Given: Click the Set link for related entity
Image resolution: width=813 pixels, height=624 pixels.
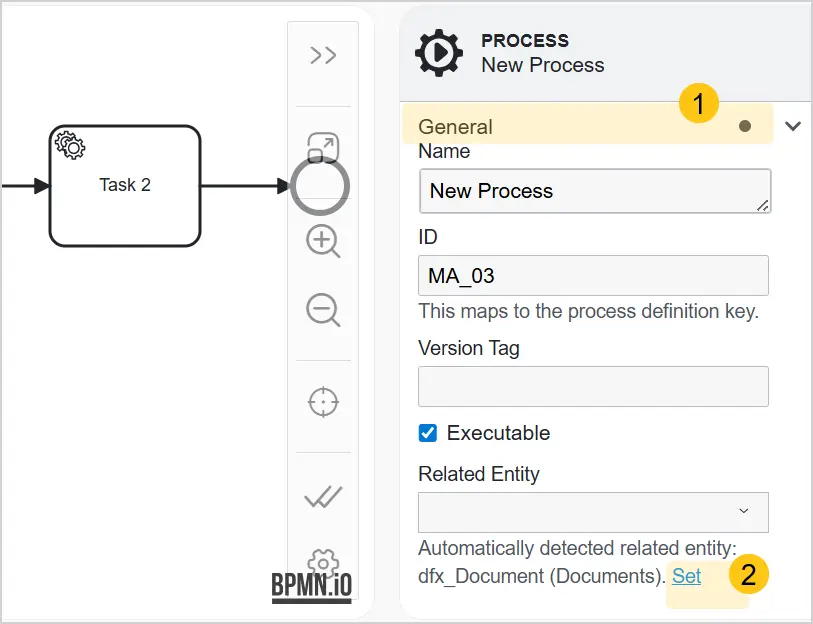Looking at the screenshot, I should (x=686, y=576).
